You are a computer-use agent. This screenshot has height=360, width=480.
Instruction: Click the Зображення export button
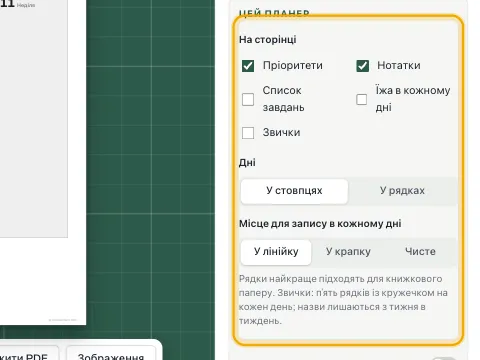111,354
